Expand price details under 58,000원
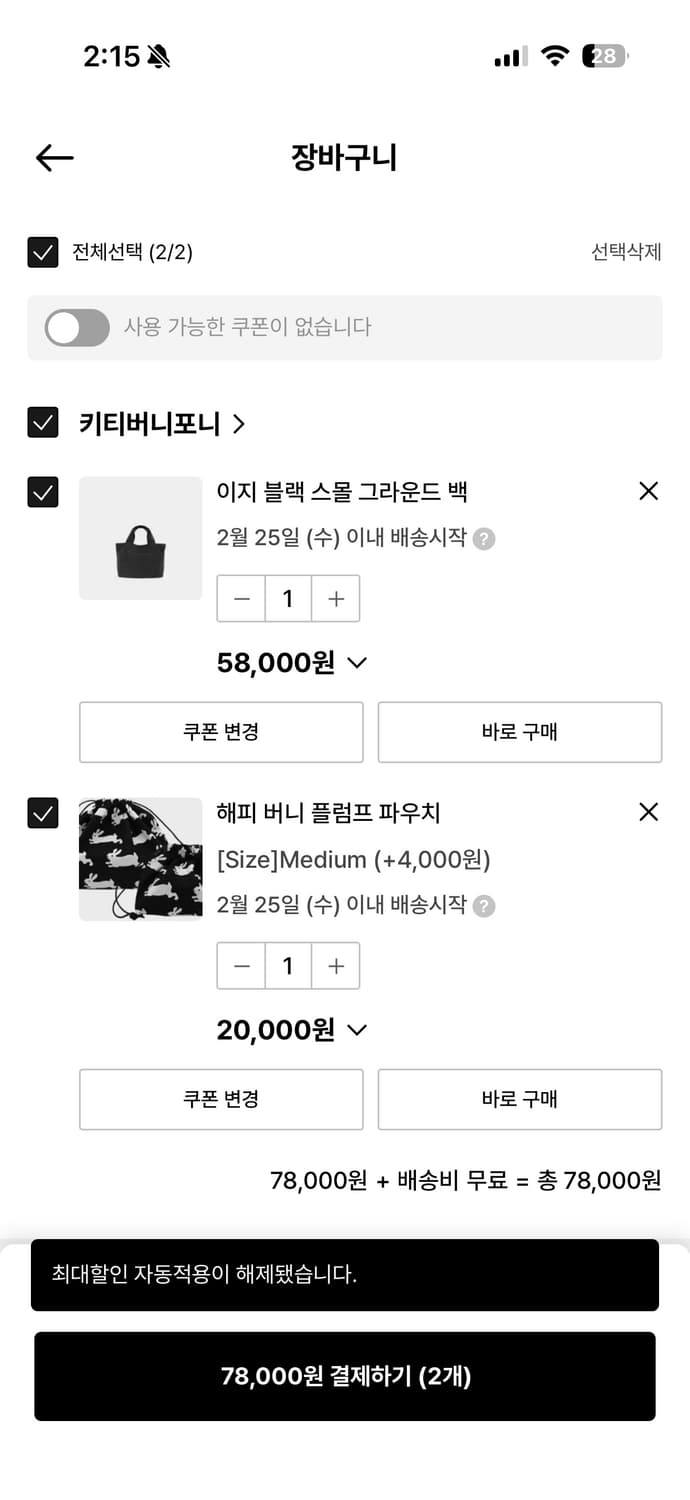Viewport: 690px width, 1500px height. point(355,662)
